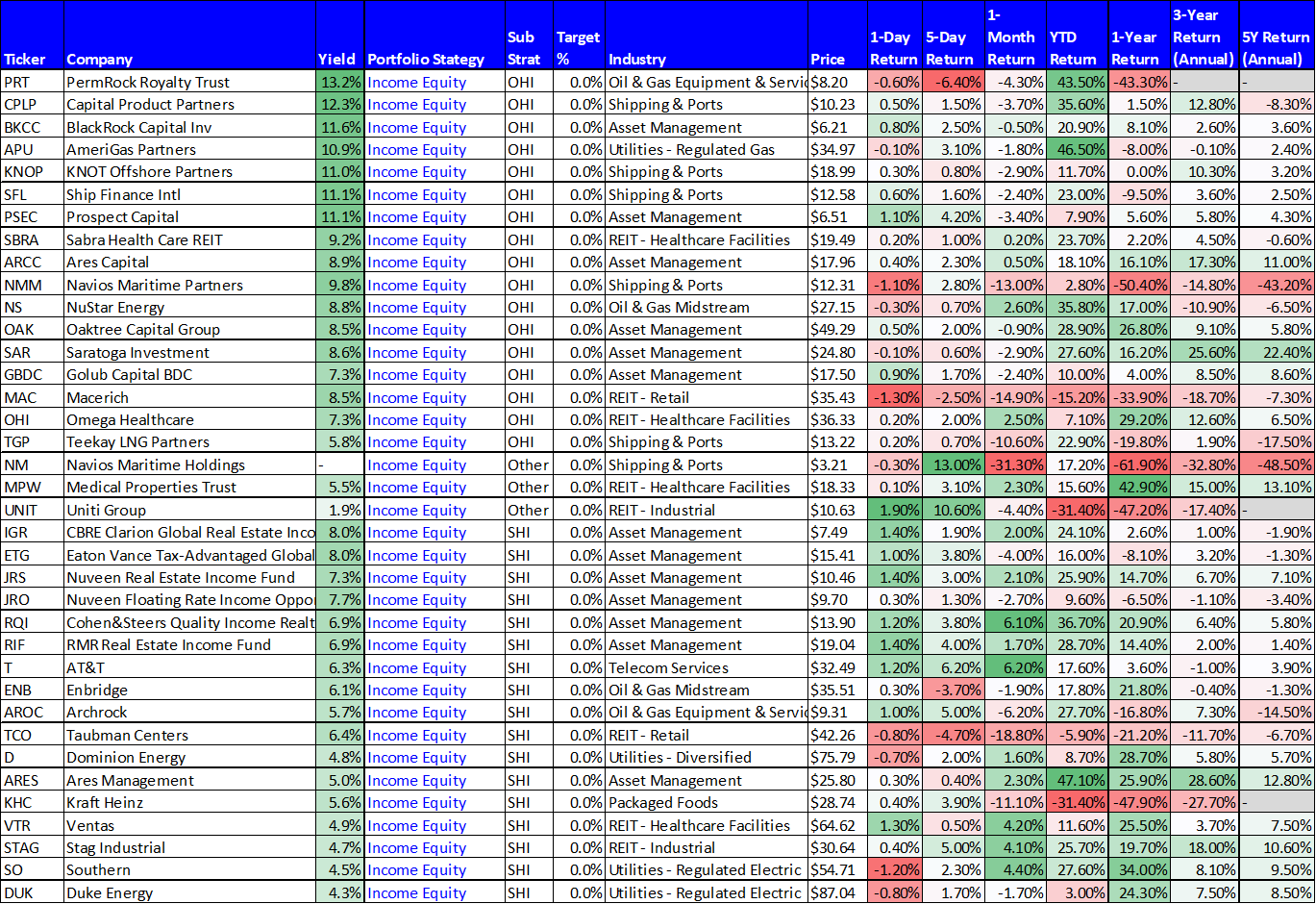Viewport: 1316px width, 904px height.
Task: Select the 3-Year Return (Annual) header
Action: click(1204, 37)
